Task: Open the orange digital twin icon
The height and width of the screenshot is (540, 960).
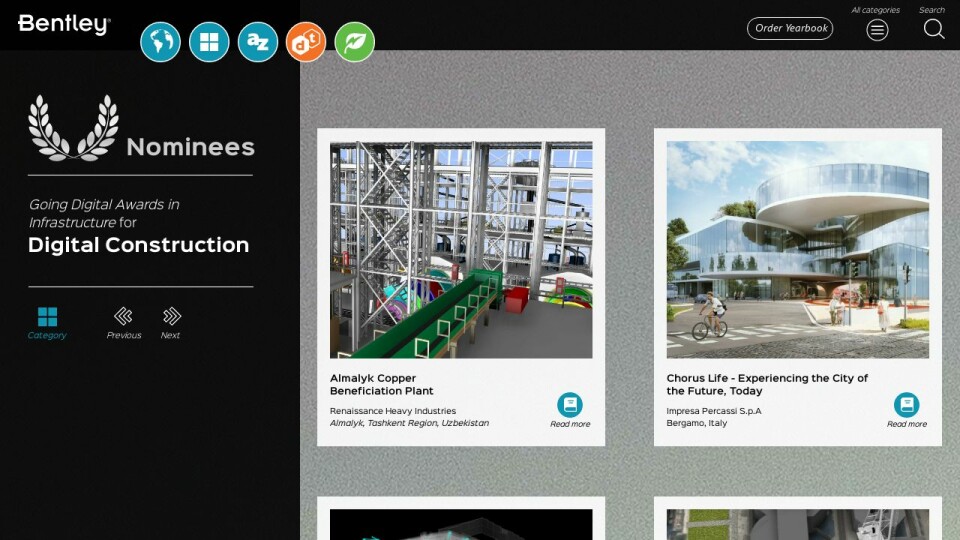Action: coord(306,42)
